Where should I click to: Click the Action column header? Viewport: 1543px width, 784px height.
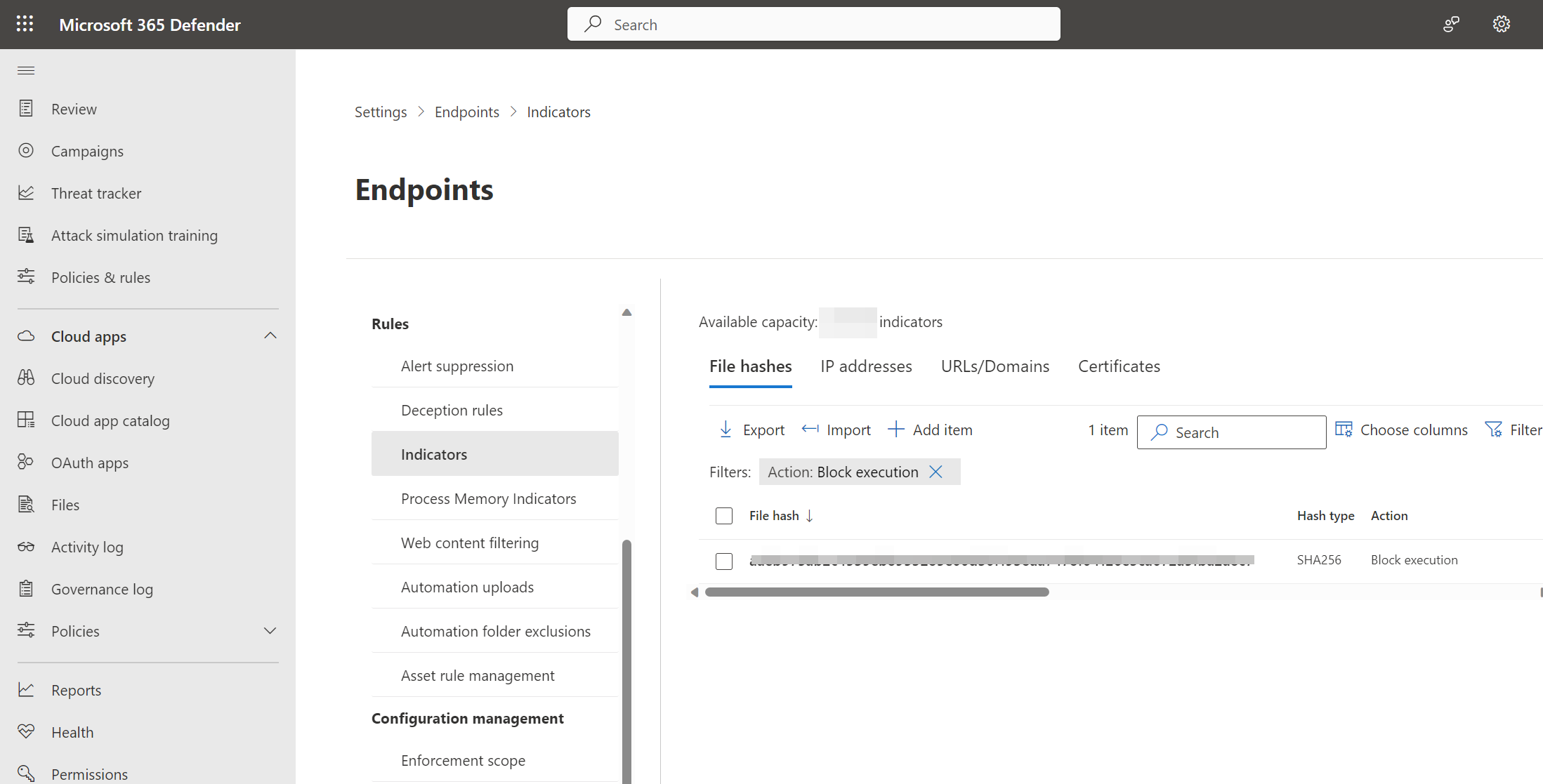[1388, 516]
